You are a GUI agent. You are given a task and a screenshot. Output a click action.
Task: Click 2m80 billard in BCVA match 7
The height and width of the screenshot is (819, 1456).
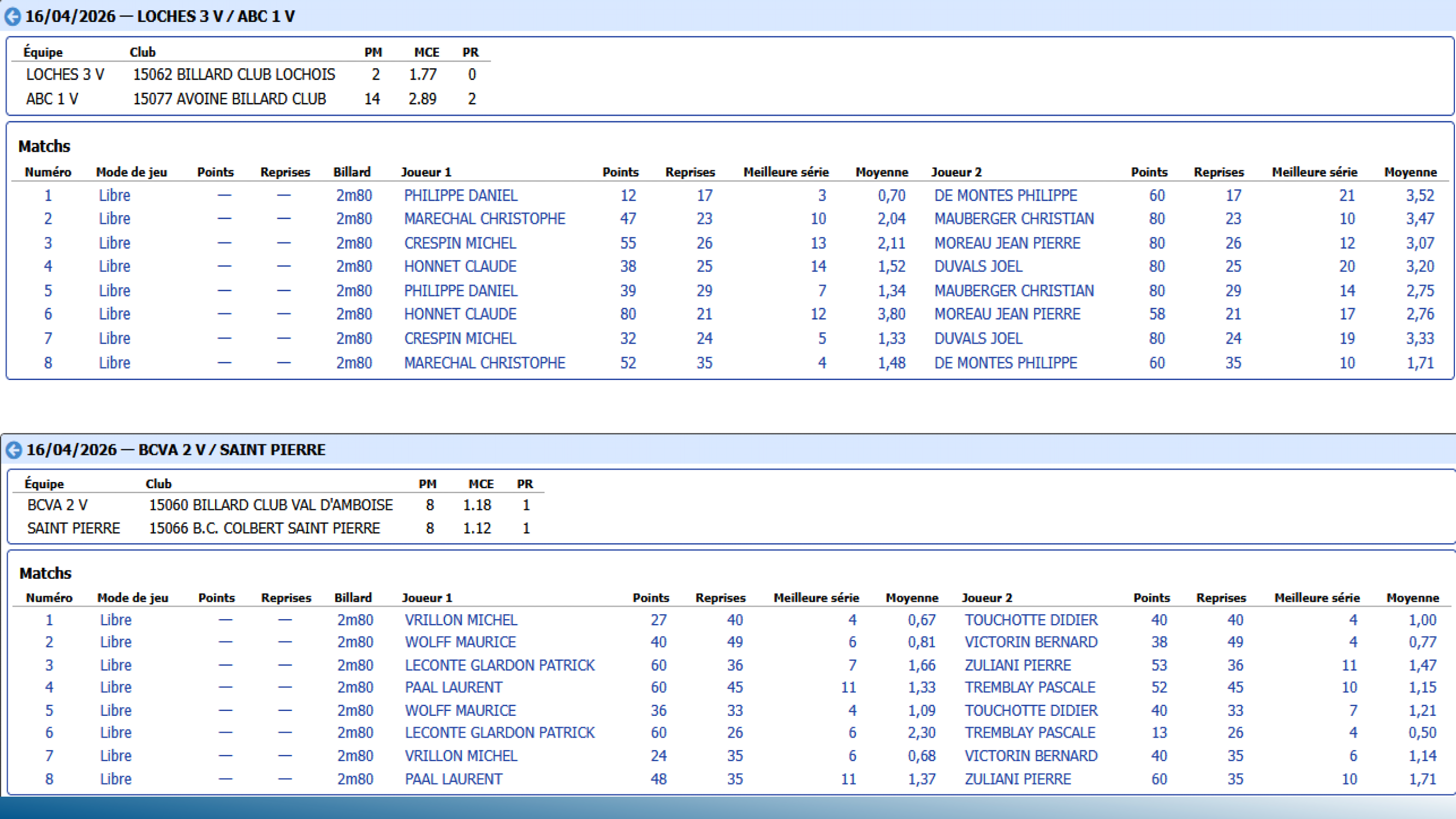(355, 756)
